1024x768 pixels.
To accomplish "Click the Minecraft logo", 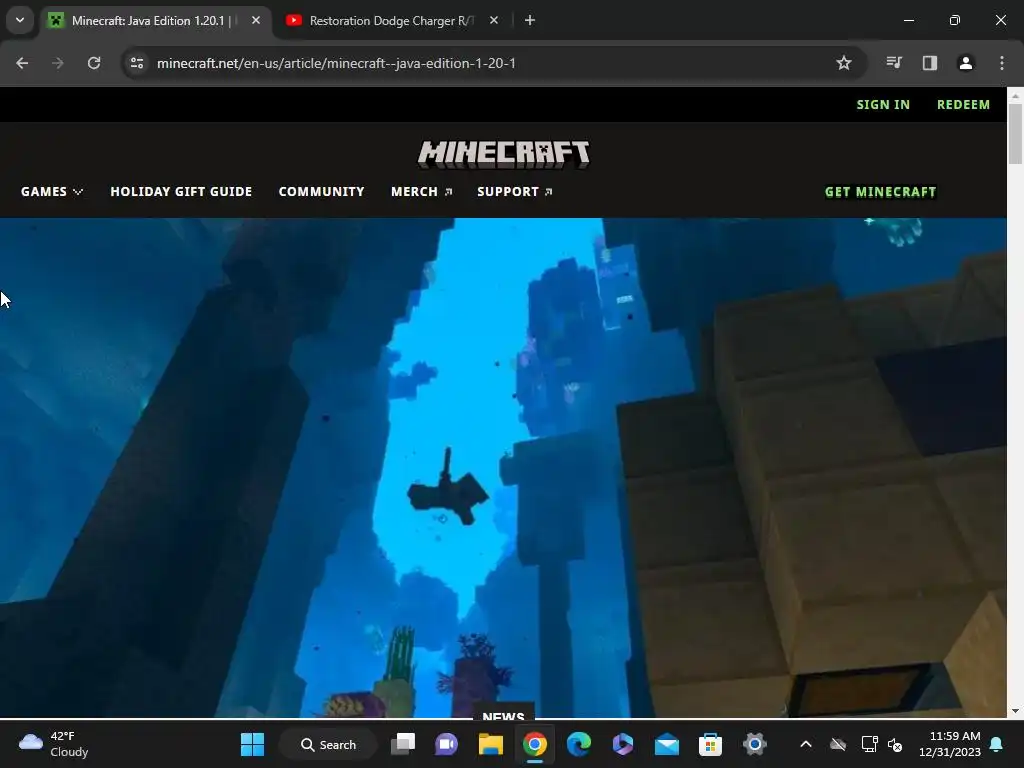I will (x=504, y=154).
